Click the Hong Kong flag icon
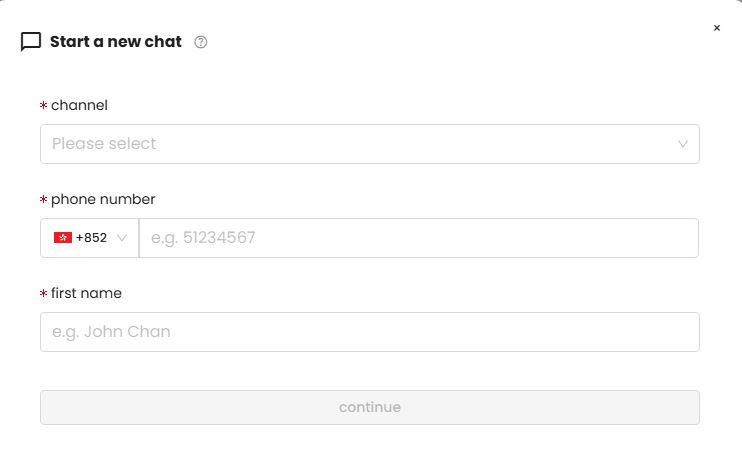Screen dimensions: 742x462 (x=62, y=238)
